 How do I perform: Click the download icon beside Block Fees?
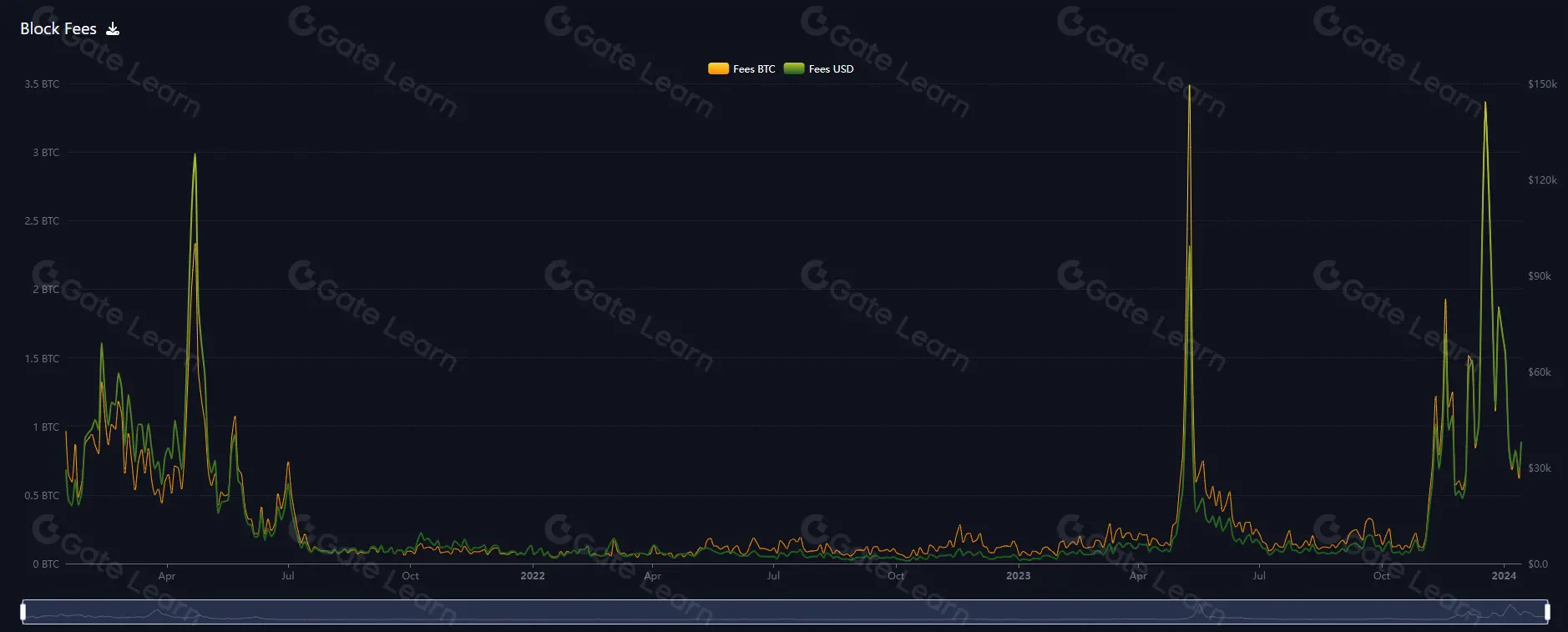pyautogui.click(x=113, y=29)
